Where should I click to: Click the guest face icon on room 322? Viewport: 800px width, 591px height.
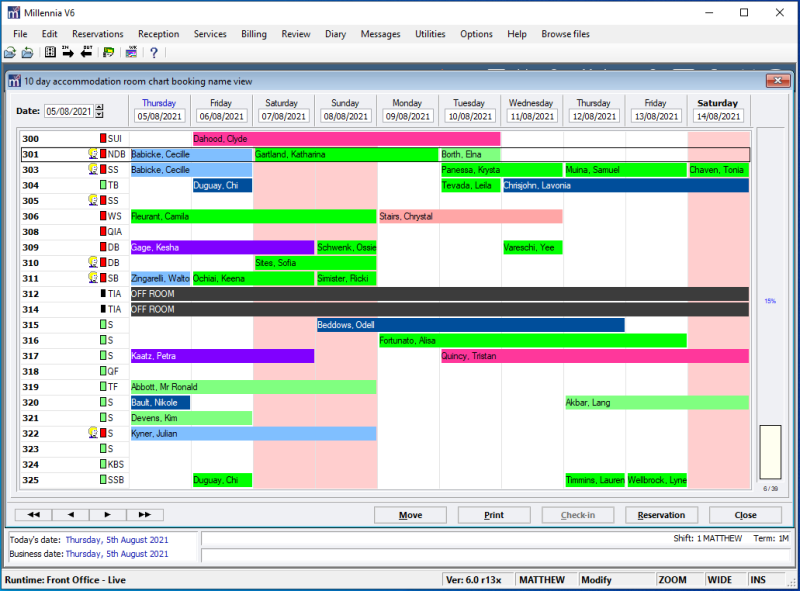click(93, 433)
